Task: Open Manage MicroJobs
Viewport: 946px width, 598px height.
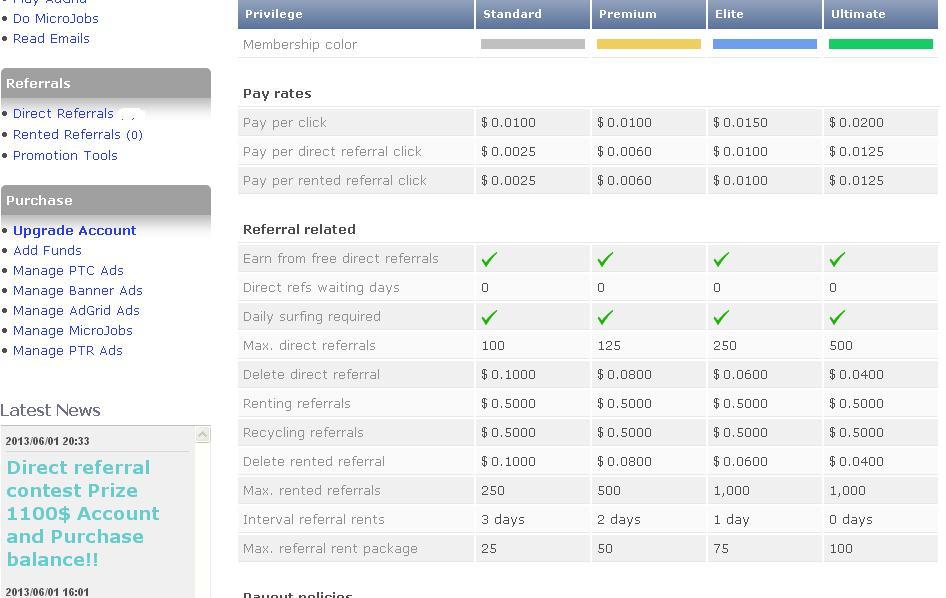Action: (72, 330)
